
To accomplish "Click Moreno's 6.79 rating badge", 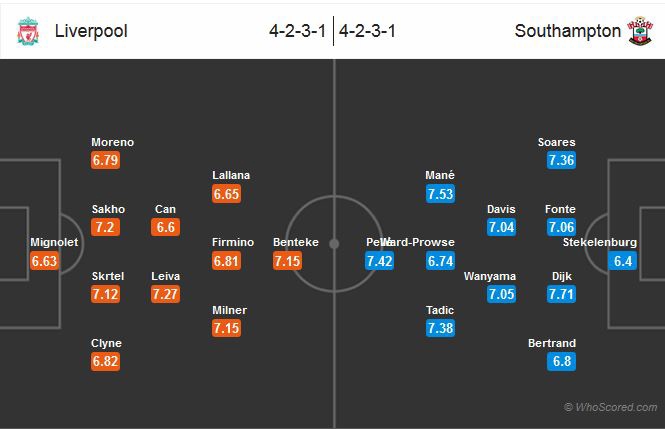I will tap(106, 160).
